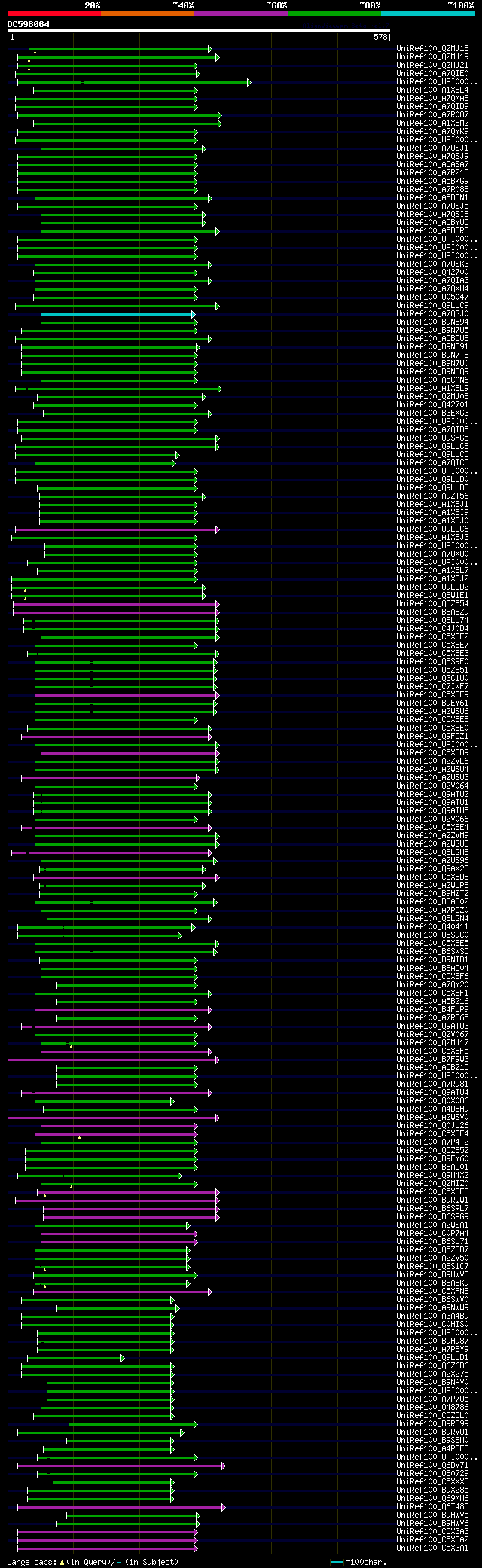The image size is (482, 1568).
Task: Select the UniRef100_O48786 label
Action: (432, 1408)
